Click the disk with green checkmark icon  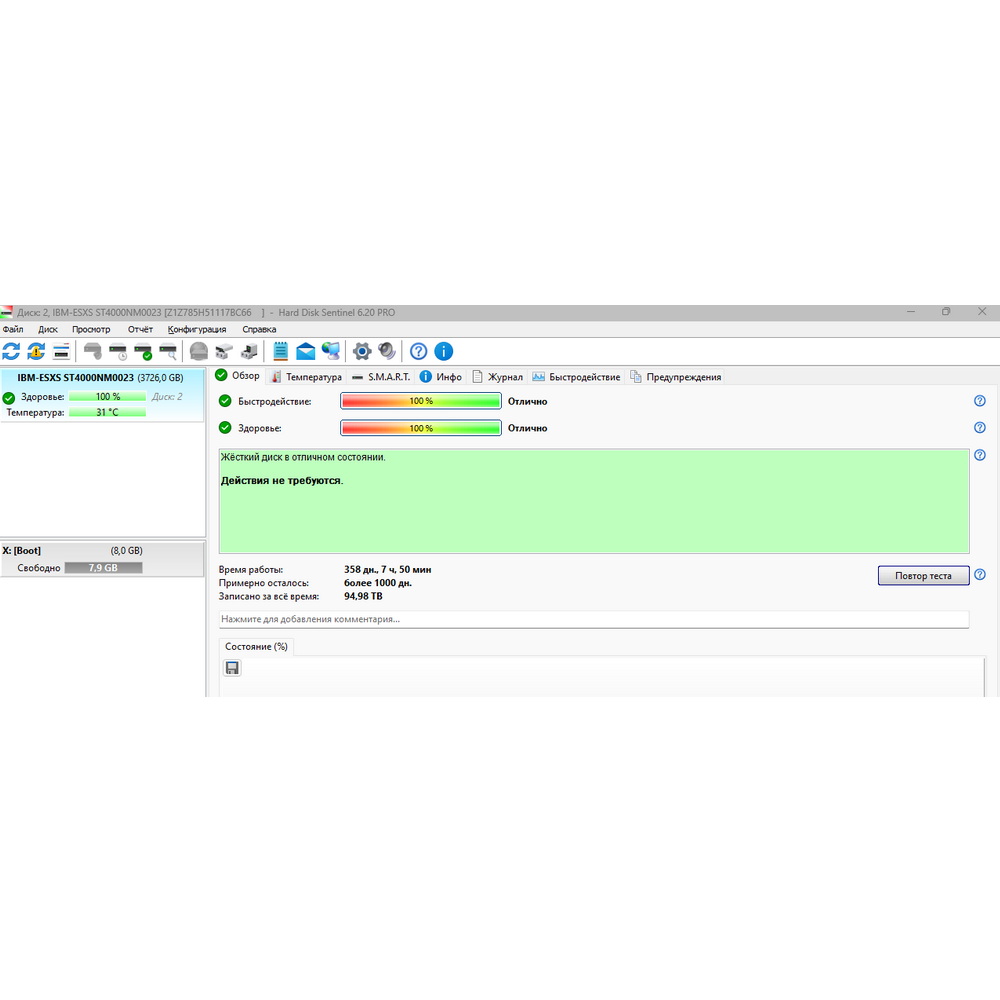point(143,351)
